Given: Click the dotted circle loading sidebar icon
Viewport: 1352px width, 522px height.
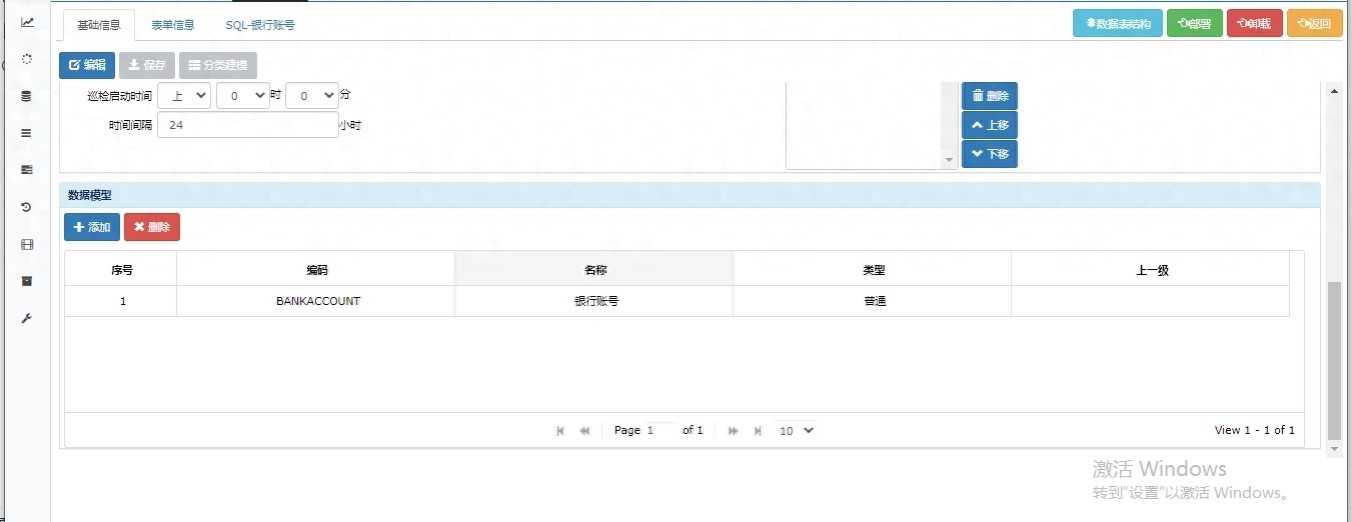Looking at the screenshot, I should pyautogui.click(x=27, y=59).
